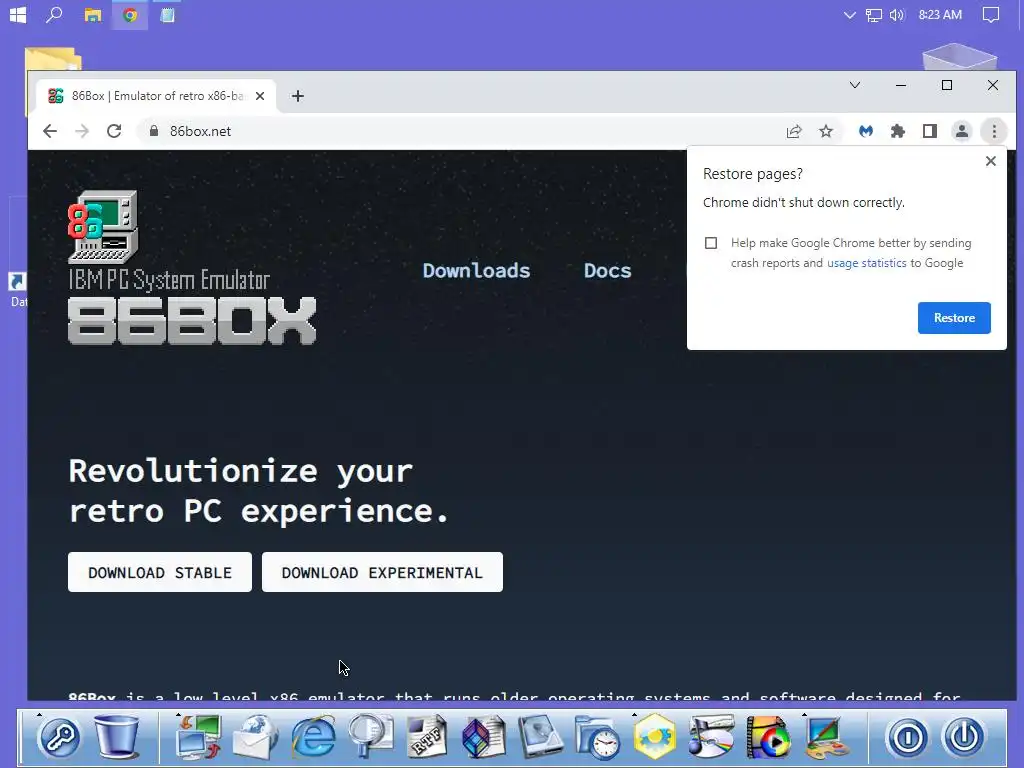Open the Chrome profile avatar

tap(962, 131)
